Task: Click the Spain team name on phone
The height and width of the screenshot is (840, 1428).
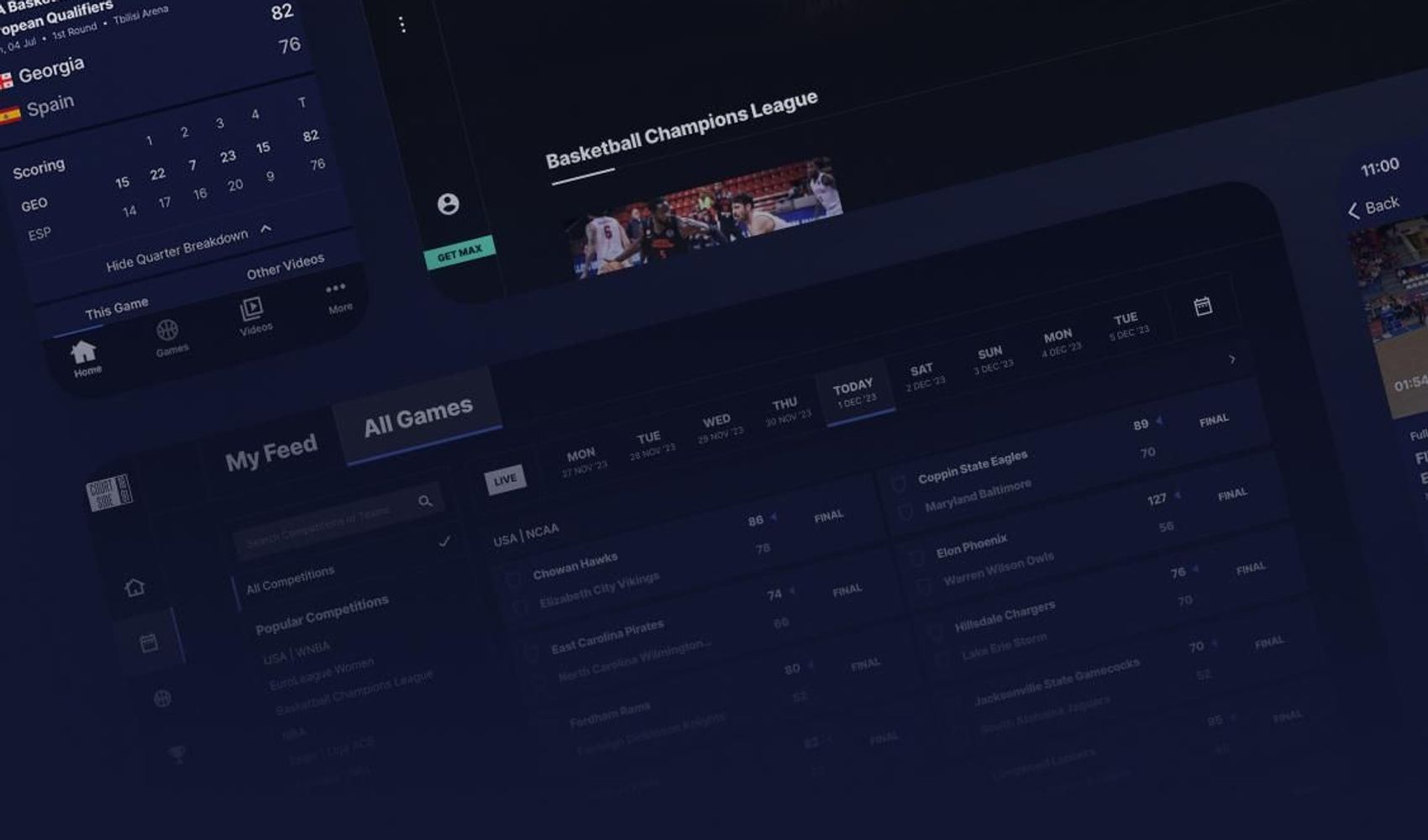Action: [x=50, y=107]
